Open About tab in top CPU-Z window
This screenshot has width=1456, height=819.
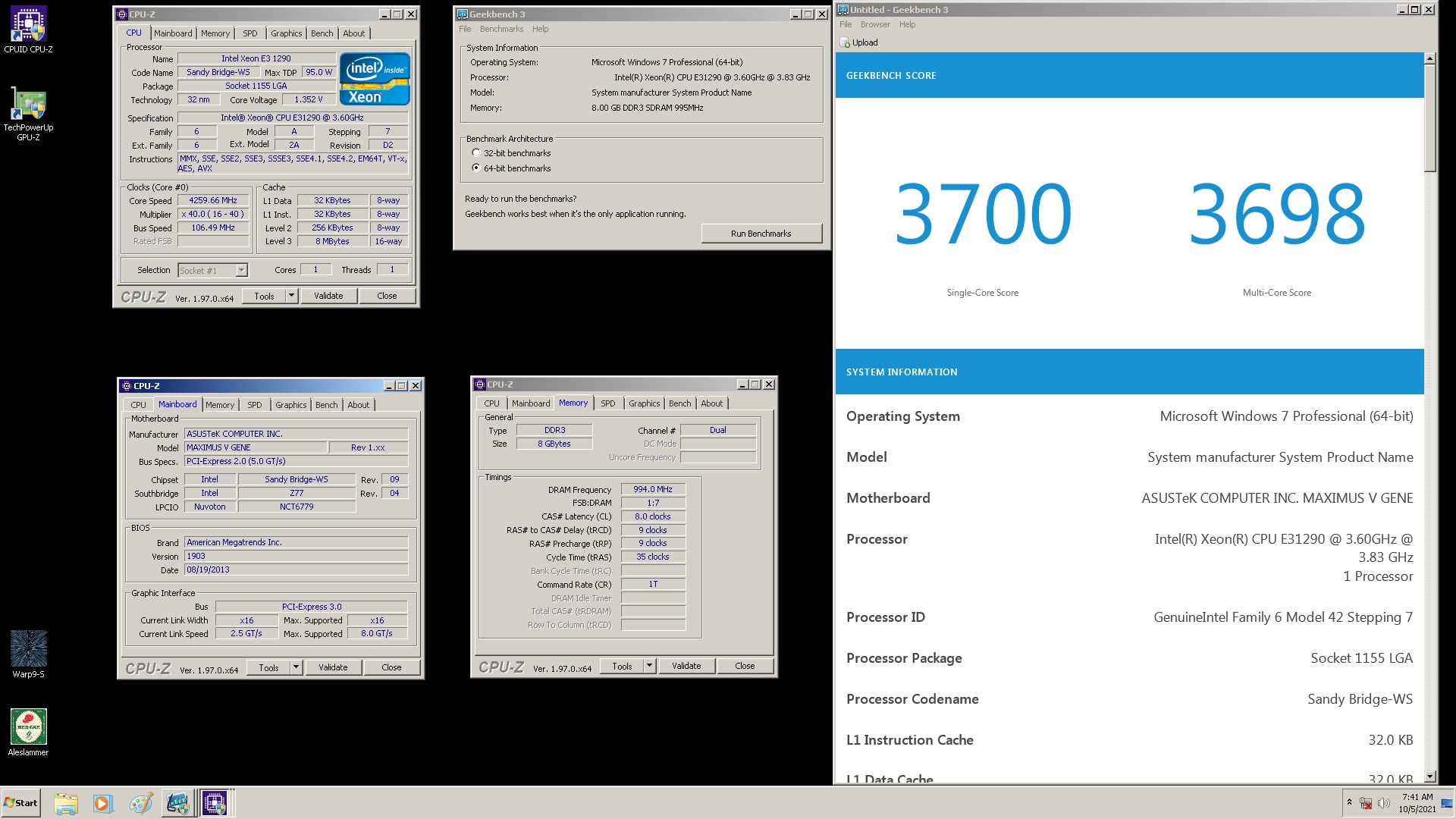(x=354, y=33)
